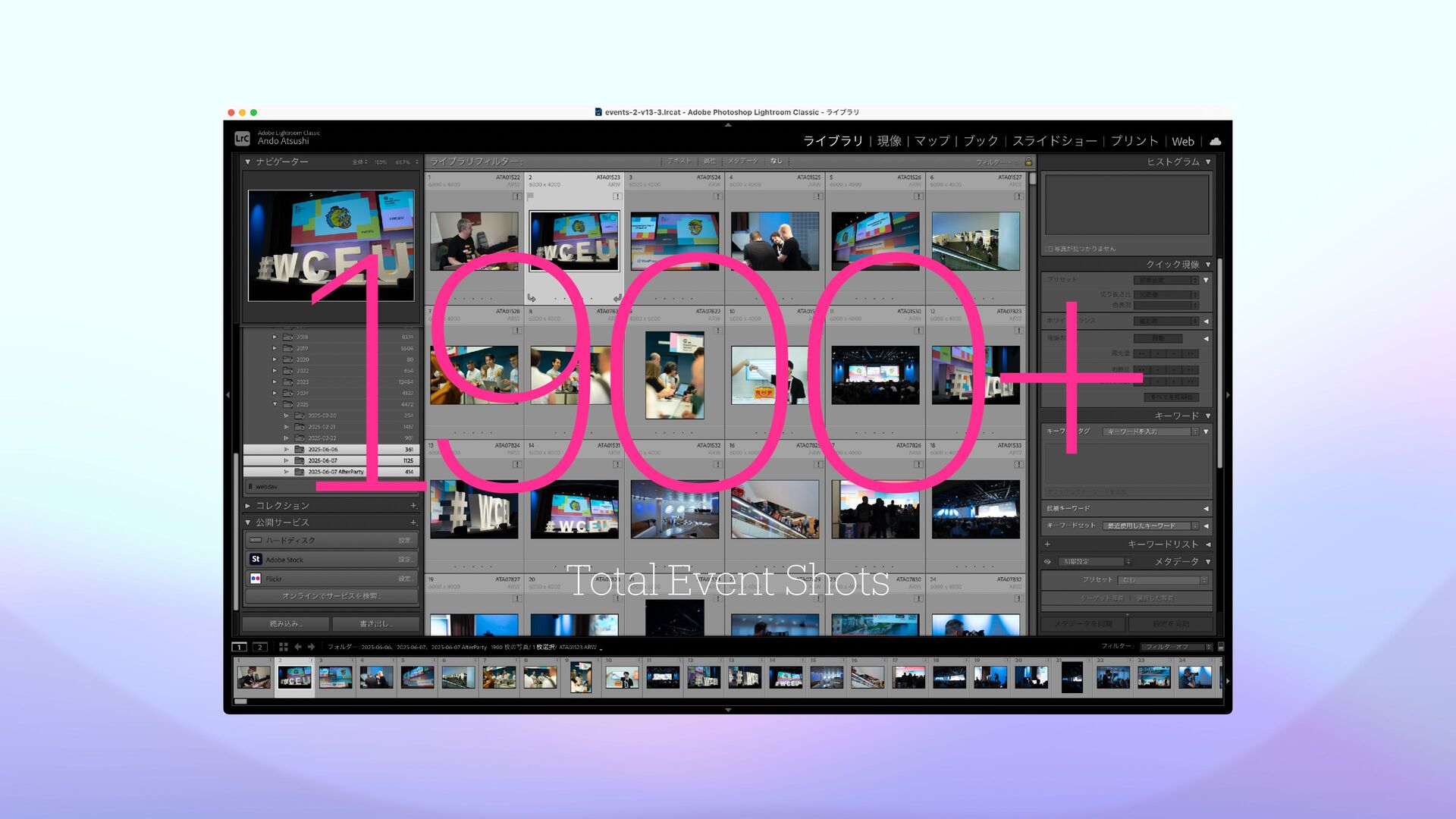1456x819 pixels.
Task: Click the Adobe Stock service icon
Action: click(x=256, y=559)
